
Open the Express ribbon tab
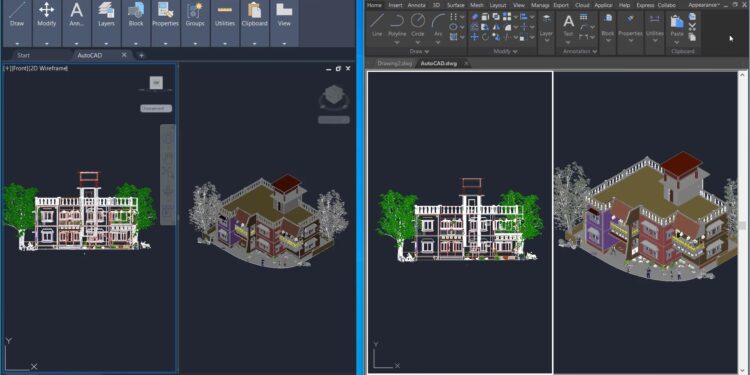pyautogui.click(x=645, y=5)
